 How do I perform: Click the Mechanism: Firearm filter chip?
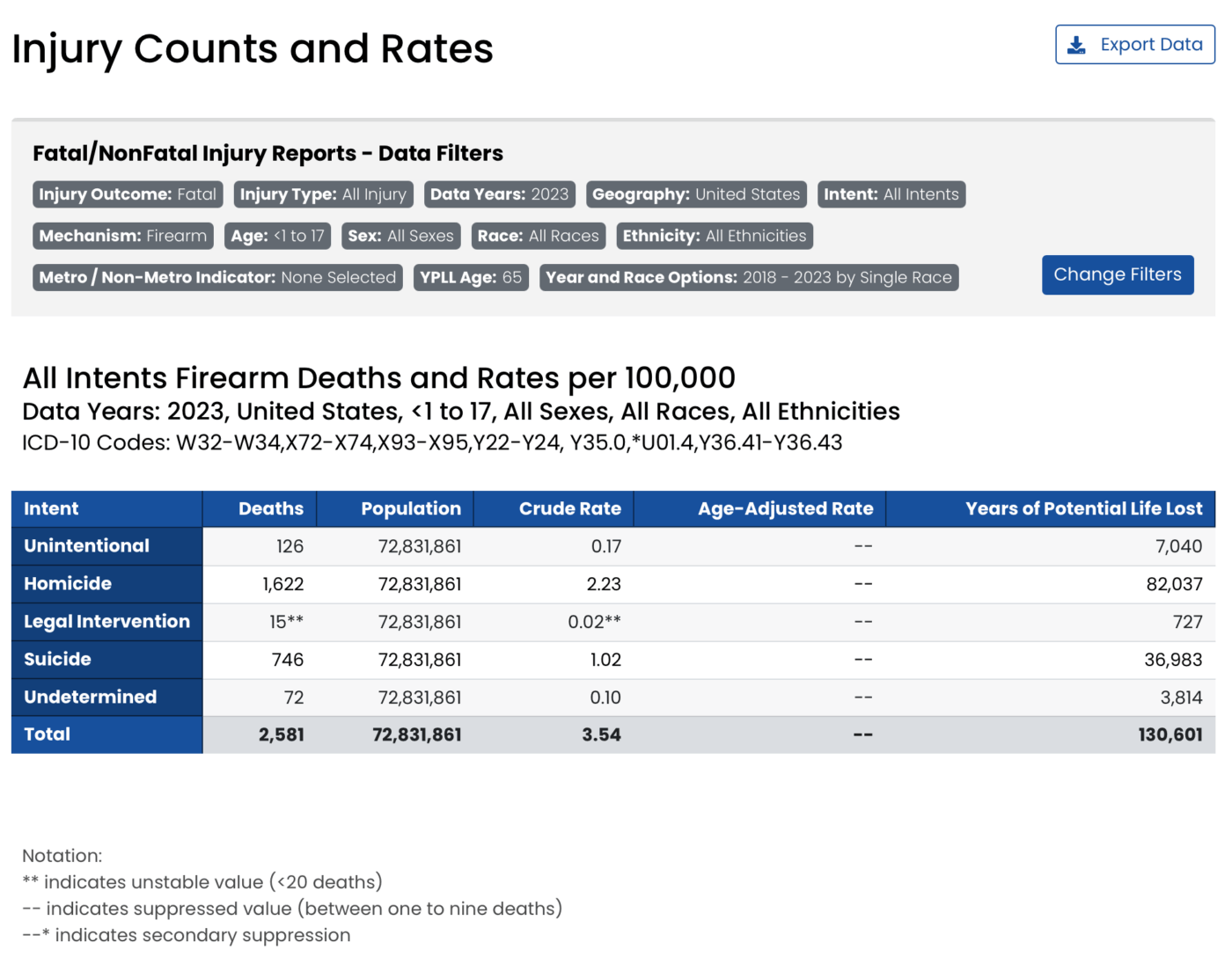pos(123,236)
